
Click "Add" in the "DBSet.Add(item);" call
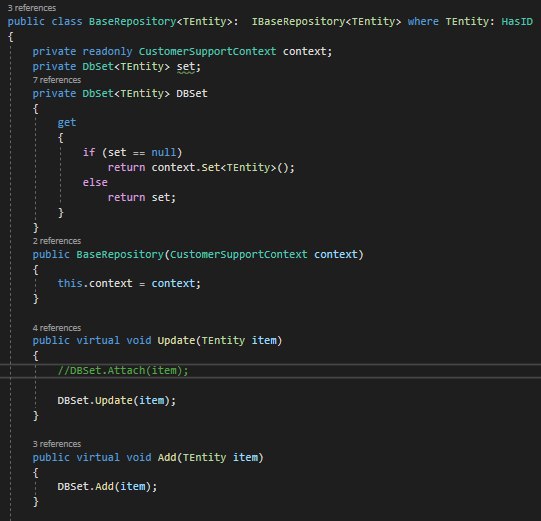[x=104, y=486]
